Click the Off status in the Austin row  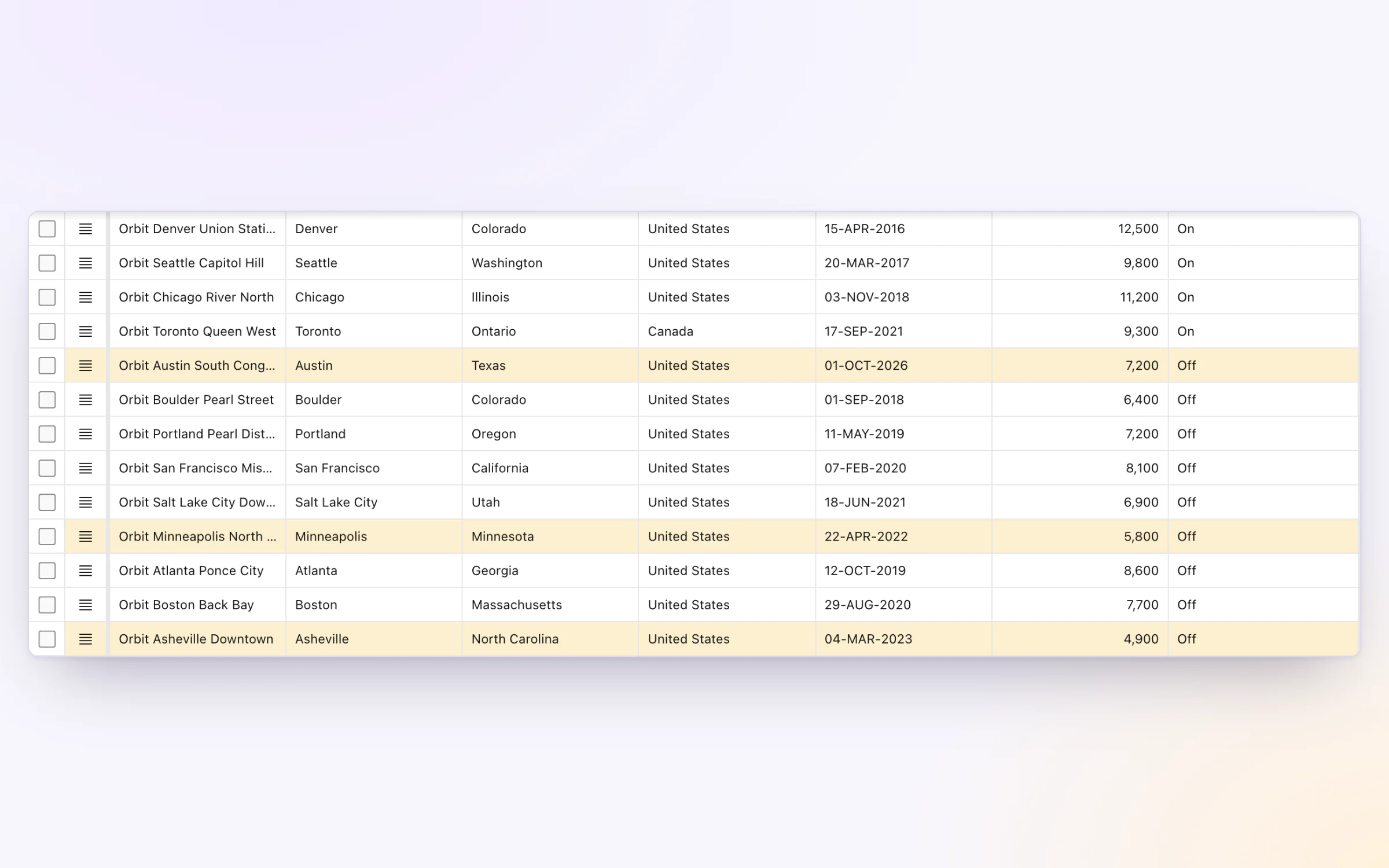pyautogui.click(x=1186, y=366)
